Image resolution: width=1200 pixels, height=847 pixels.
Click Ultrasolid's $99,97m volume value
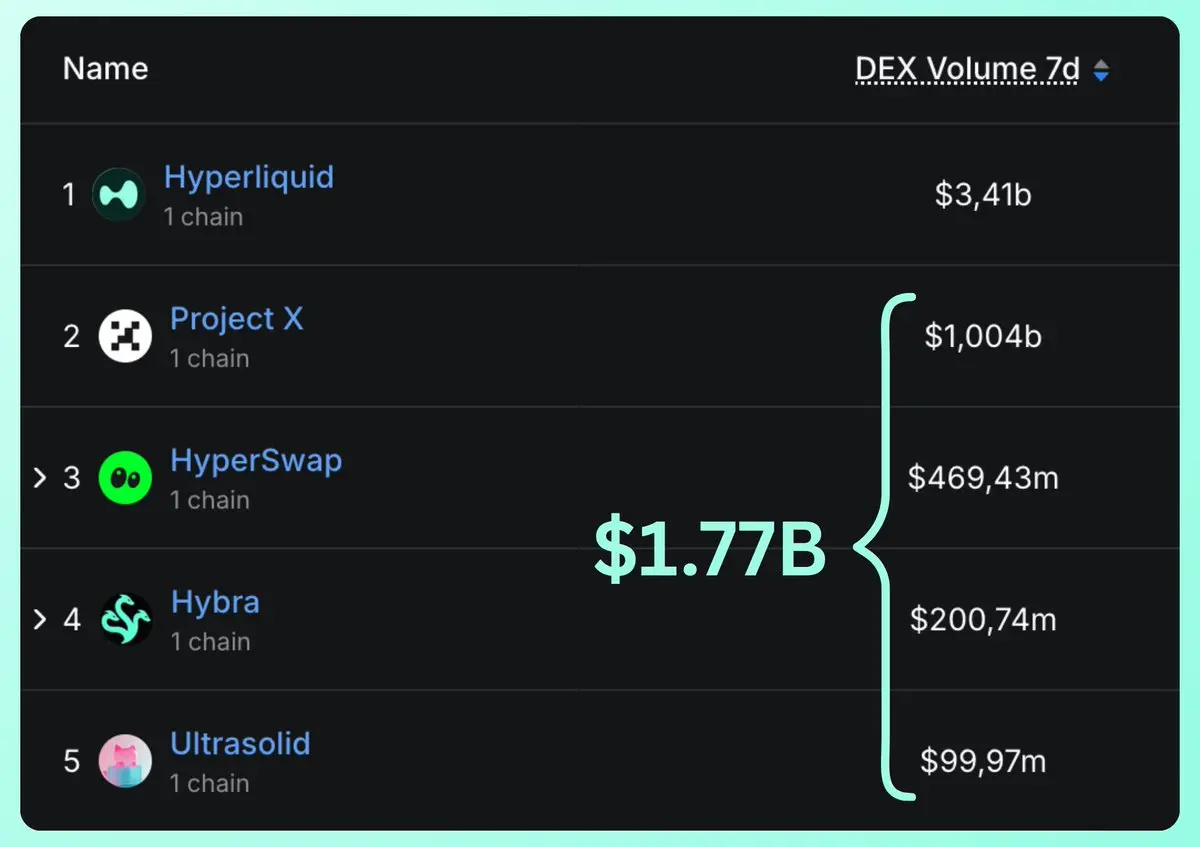983,762
